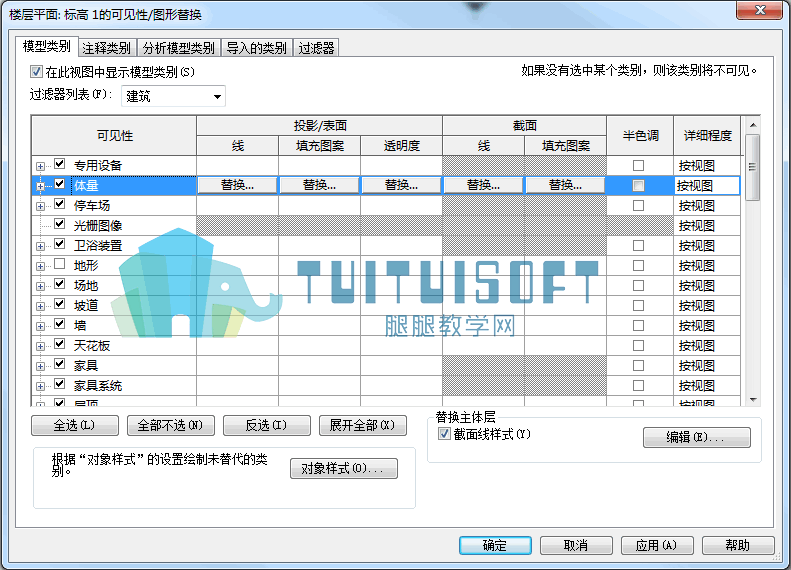The image size is (791, 570).
Task: Click the 编辑 button for host layers
Action: pyautogui.click(x=697, y=437)
